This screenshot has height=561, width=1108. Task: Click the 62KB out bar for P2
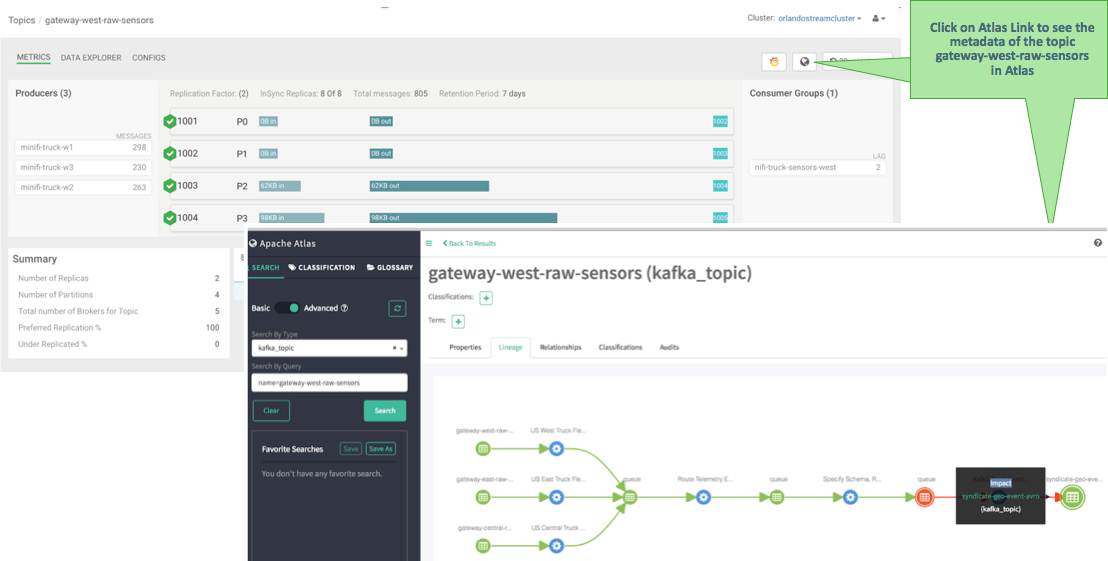[429, 186]
